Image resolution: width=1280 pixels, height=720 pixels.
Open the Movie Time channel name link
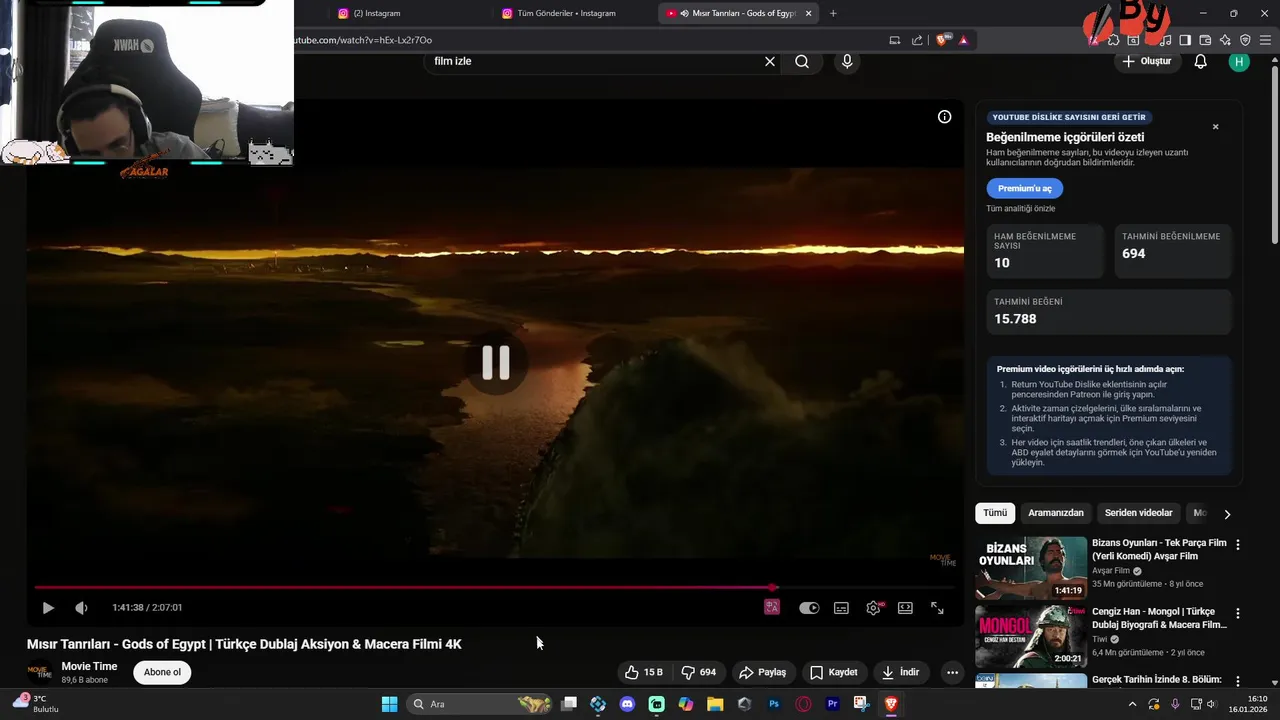tap(89, 666)
